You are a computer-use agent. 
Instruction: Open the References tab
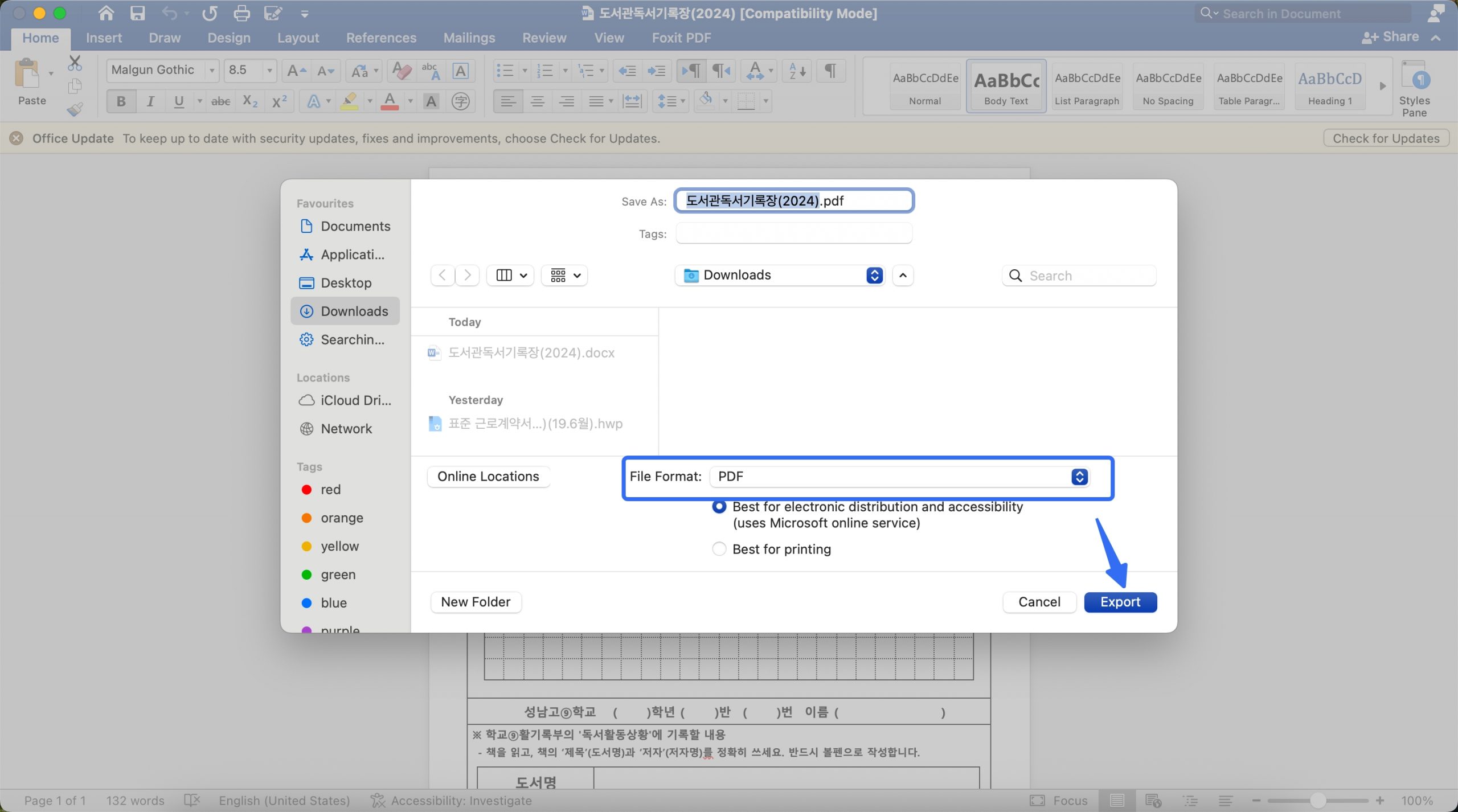click(381, 38)
